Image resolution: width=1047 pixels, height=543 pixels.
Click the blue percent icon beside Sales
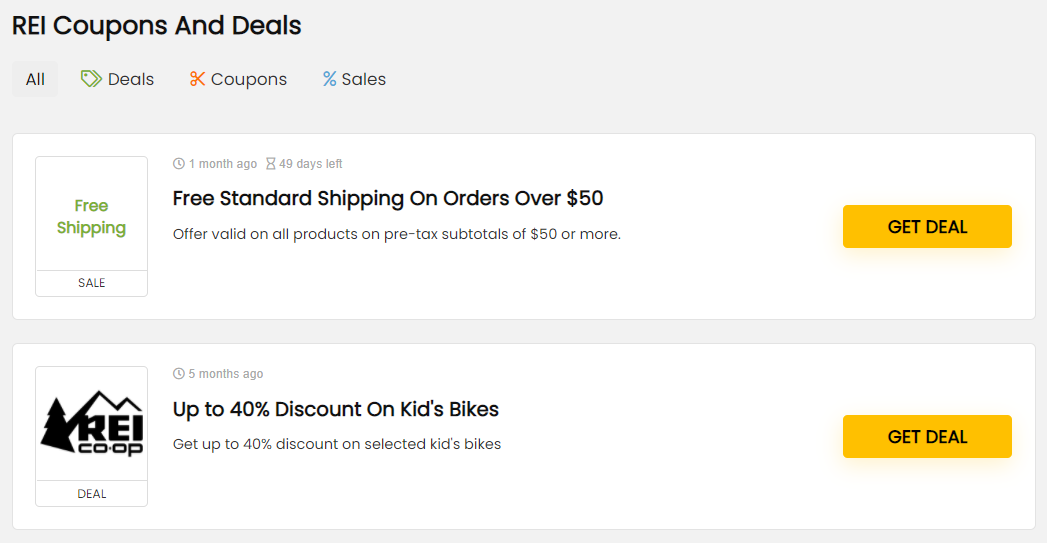click(x=329, y=79)
